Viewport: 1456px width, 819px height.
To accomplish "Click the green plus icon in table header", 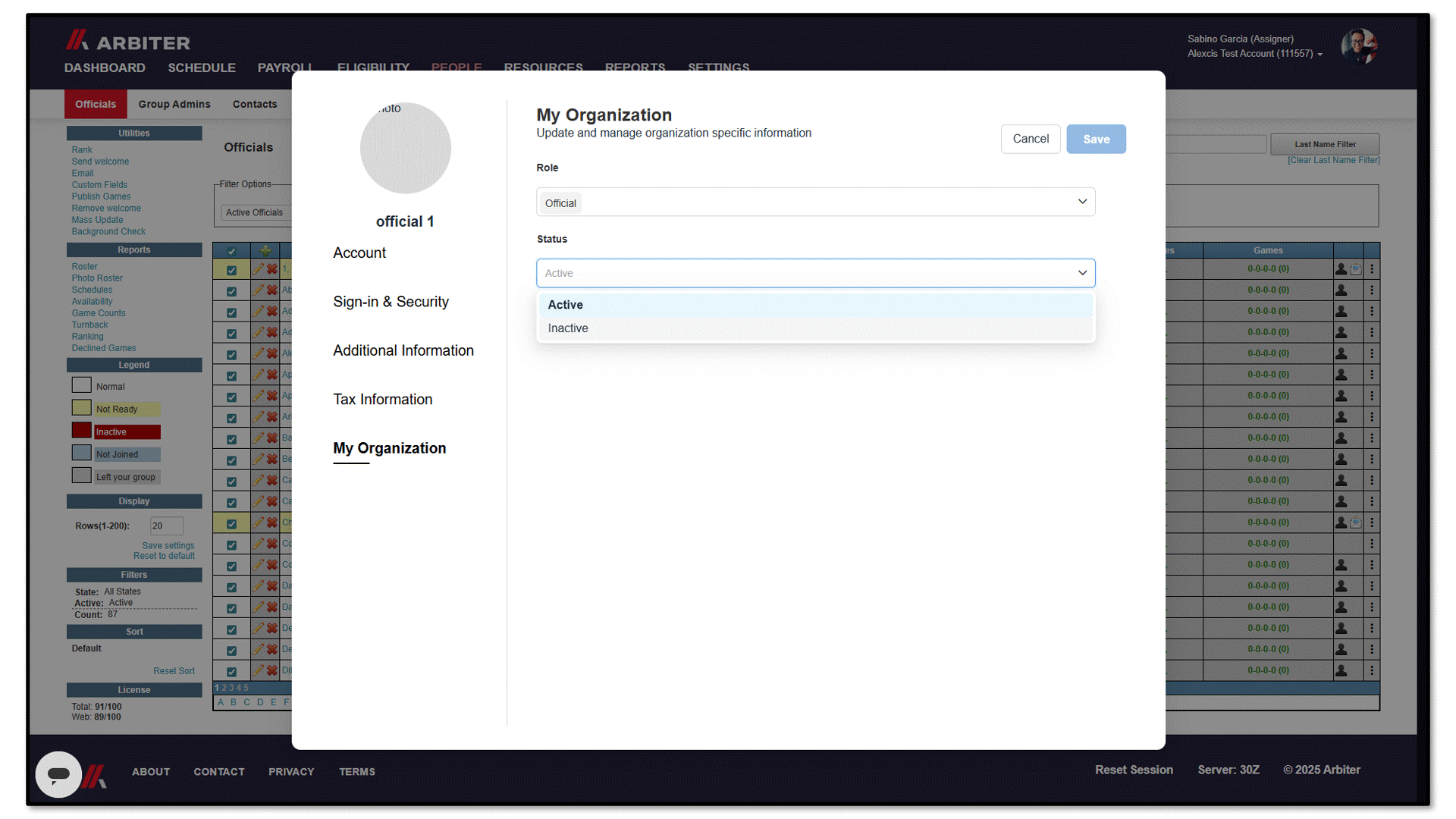I will (265, 250).
